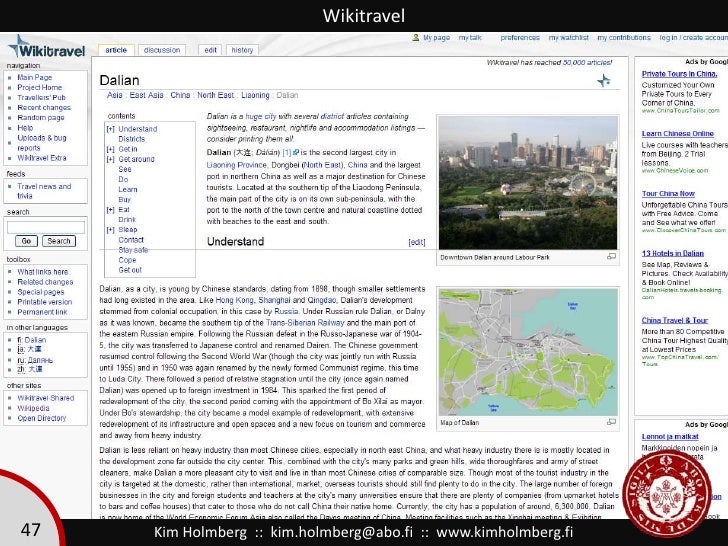Open My page link
The image size is (728, 546).
pos(436,38)
